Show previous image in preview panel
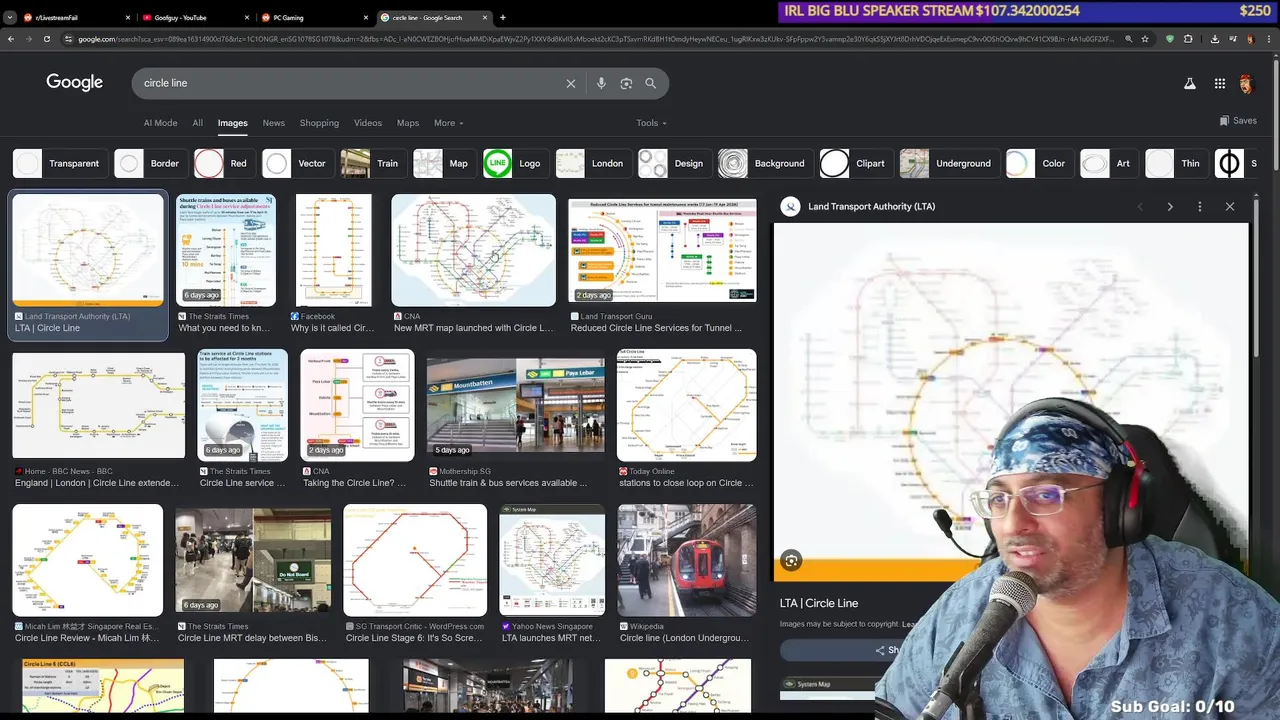Screen dimensions: 1280x720 1140,207
